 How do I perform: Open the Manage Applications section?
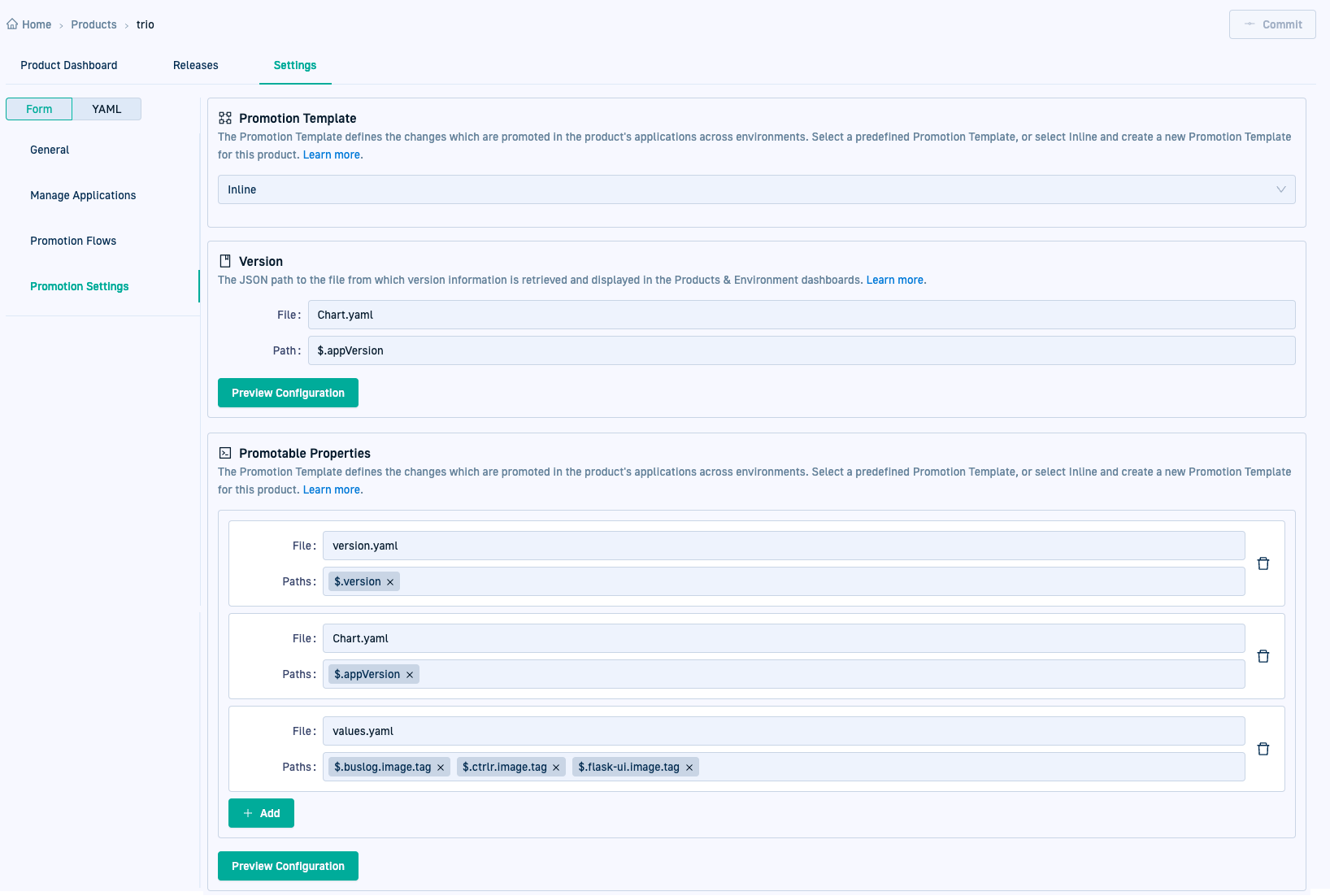tap(83, 195)
